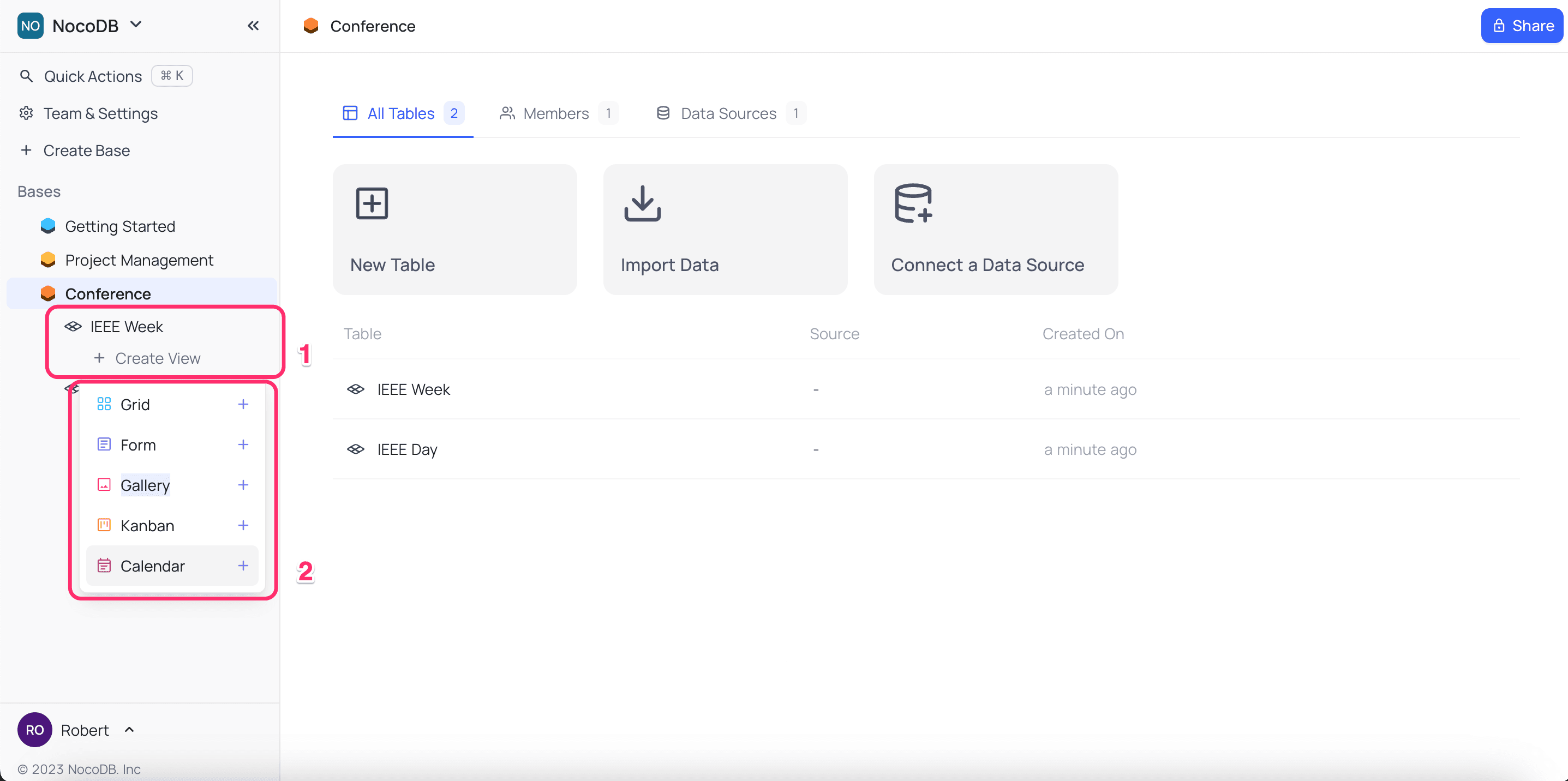Choose Form in view type menu
The width and height of the screenshot is (1568, 781).
pyautogui.click(x=138, y=445)
